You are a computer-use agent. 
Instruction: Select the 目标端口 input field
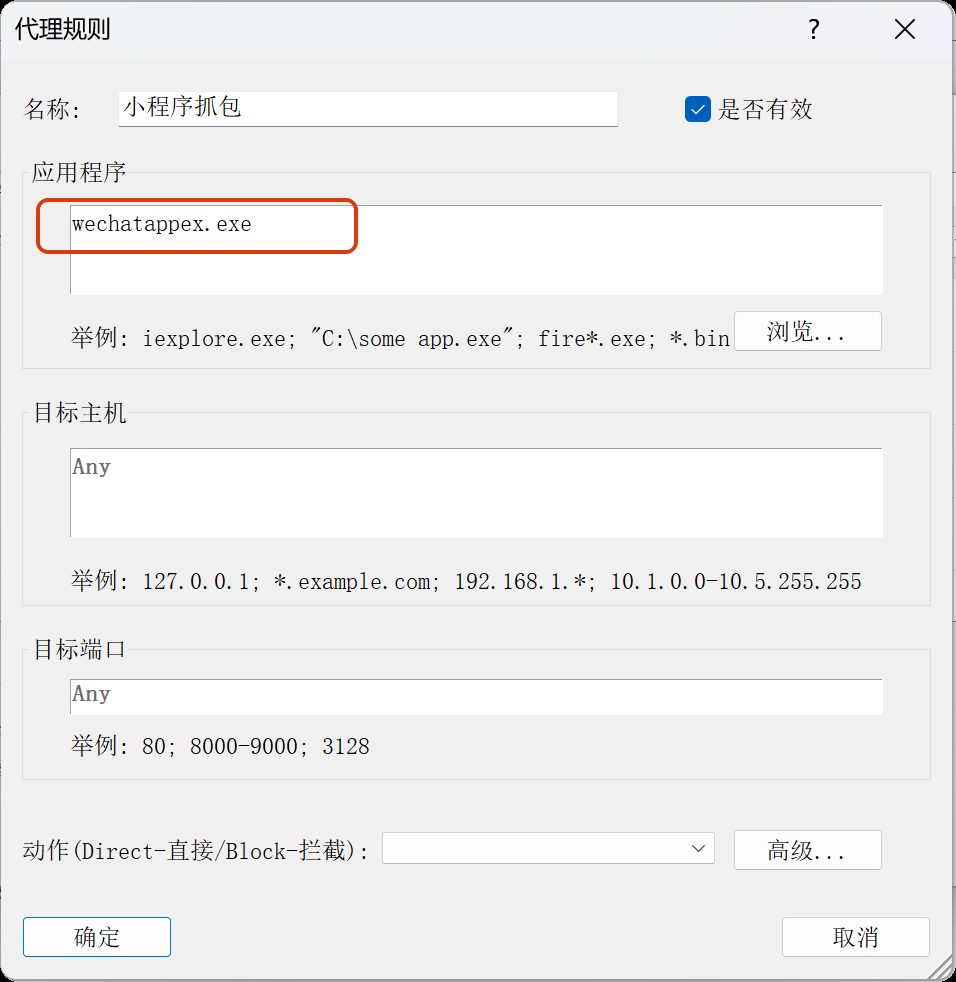click(x=476, y=696)
